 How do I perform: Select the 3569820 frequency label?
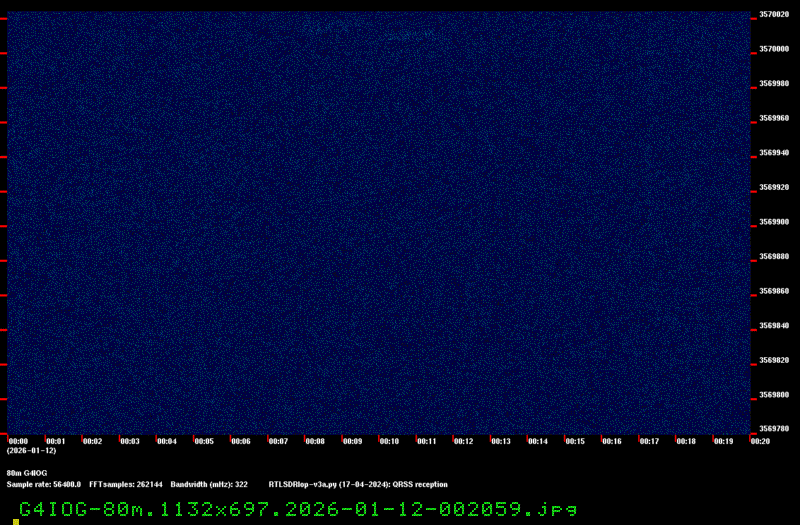[774, 360]
